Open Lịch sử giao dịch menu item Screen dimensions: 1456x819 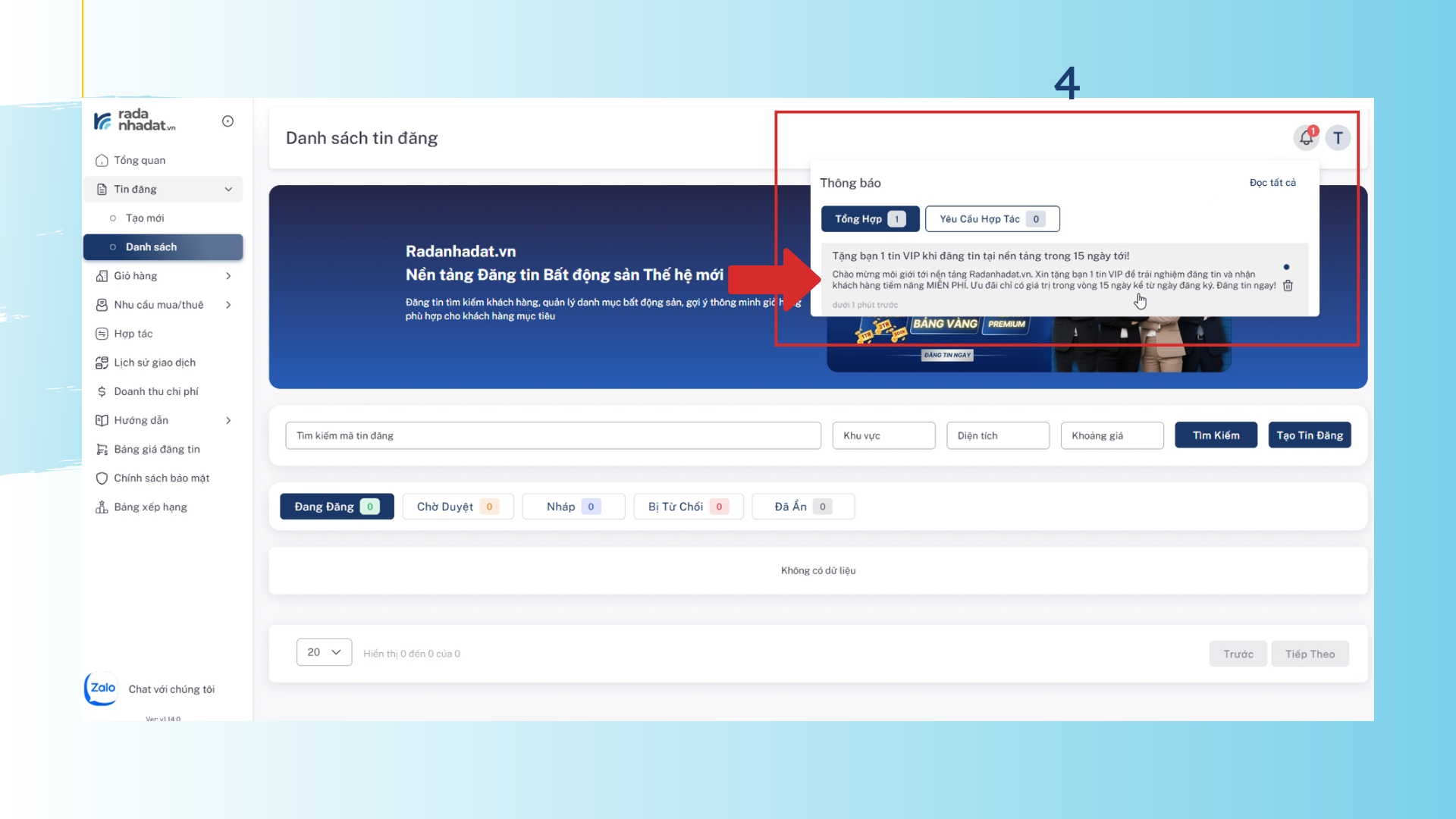[163, 362]
